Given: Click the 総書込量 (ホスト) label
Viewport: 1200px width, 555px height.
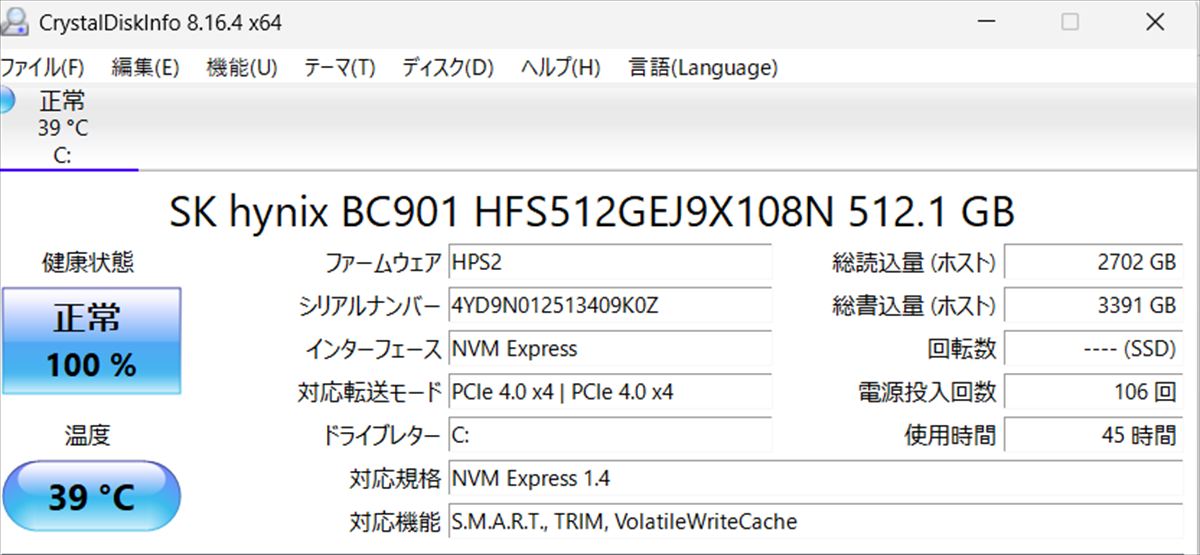Looking at the screenshot, I should [x=914, y=306].
